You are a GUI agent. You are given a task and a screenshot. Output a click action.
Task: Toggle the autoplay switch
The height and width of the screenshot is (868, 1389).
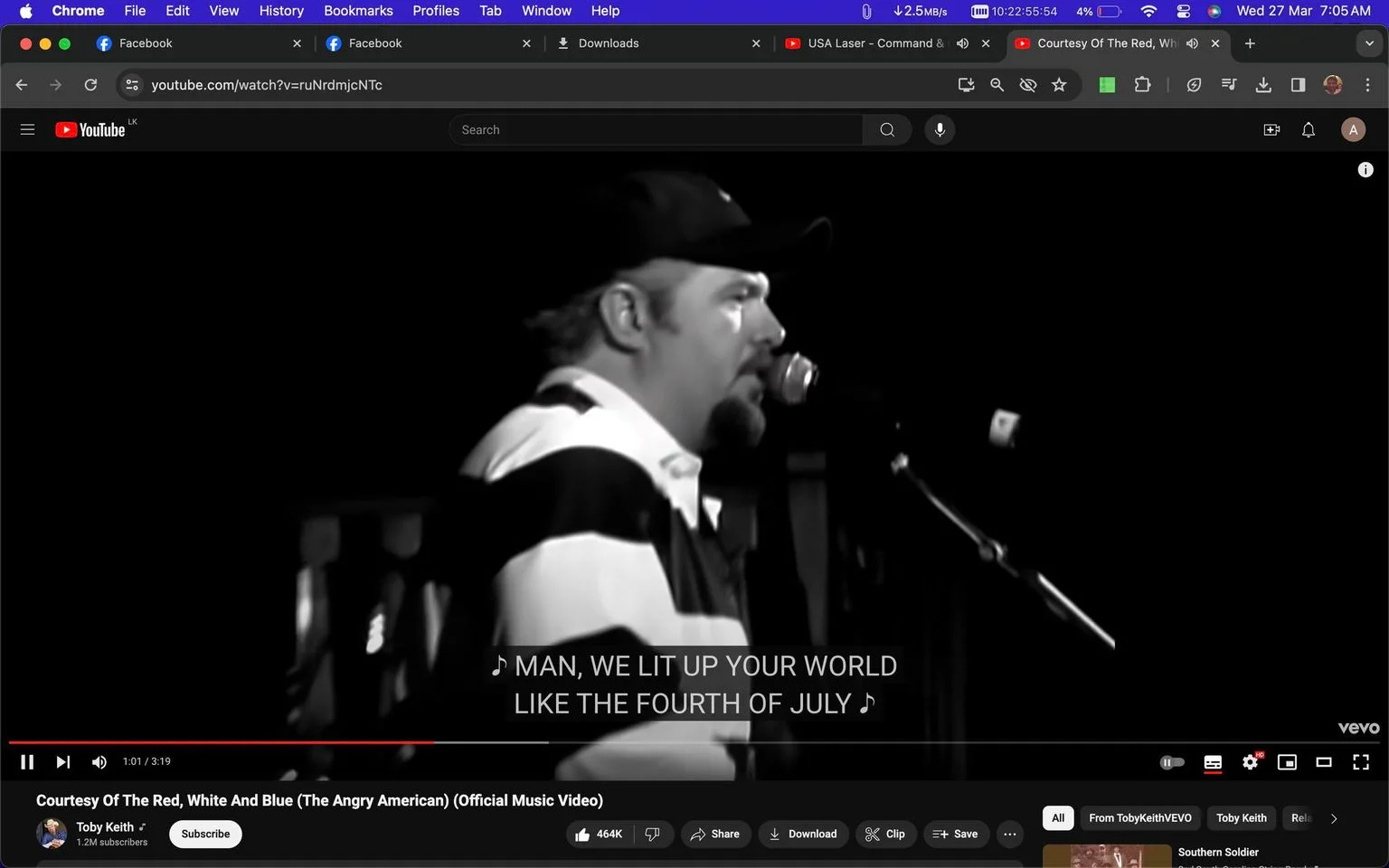(x=1172, y=762)
